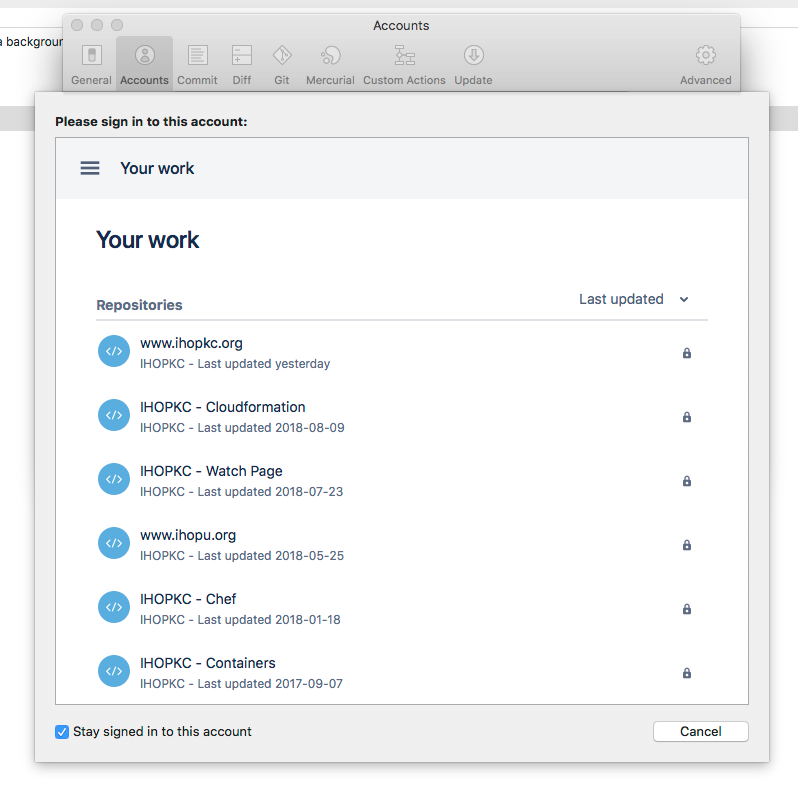Open the Update preferences tab
Viewport: 798px width, 793px height.
473,65
